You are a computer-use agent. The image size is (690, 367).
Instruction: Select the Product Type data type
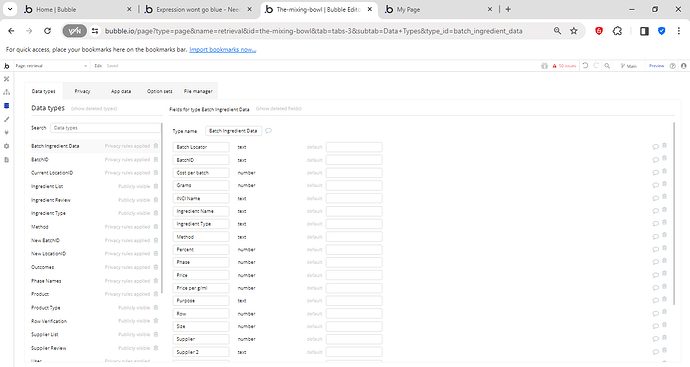tap(45, 308)
